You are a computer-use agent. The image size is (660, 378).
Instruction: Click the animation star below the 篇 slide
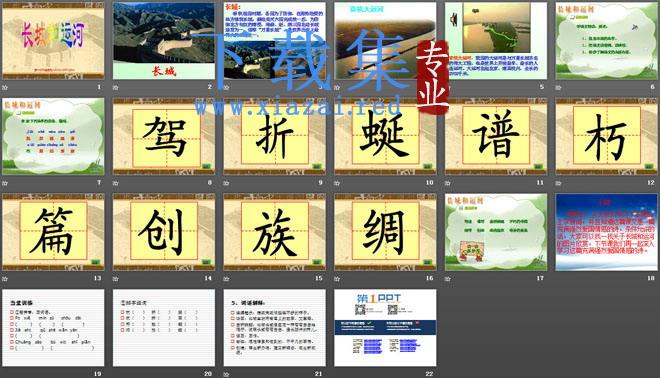click(x=5, y=279)
